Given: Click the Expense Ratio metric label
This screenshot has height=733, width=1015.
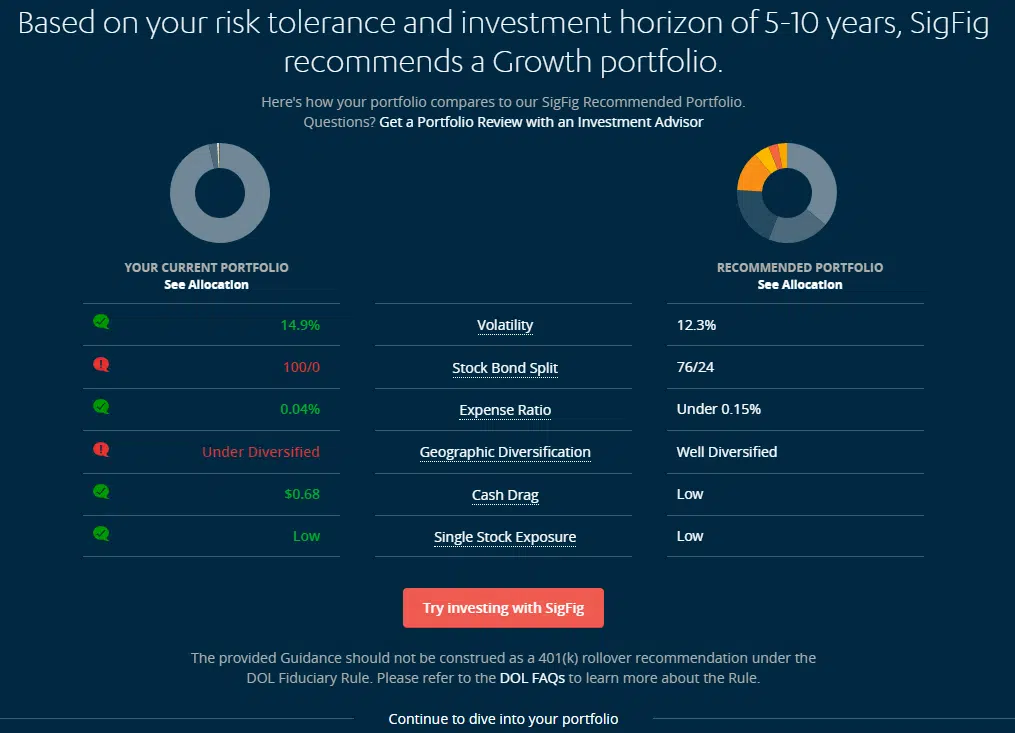Looking at the screenshot, I should point(505,410).
